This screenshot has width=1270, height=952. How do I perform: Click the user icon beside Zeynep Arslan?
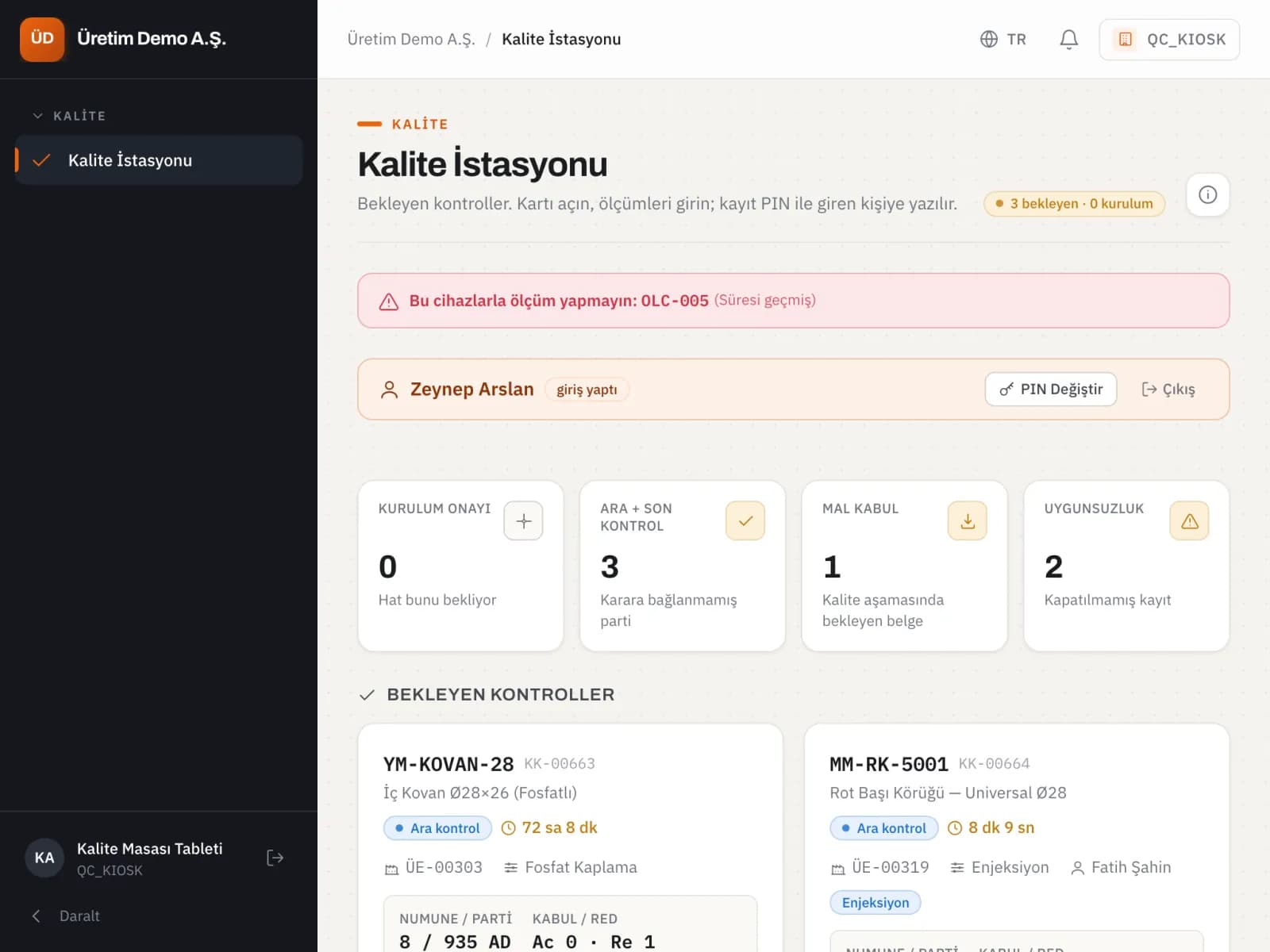pos(389,390)
